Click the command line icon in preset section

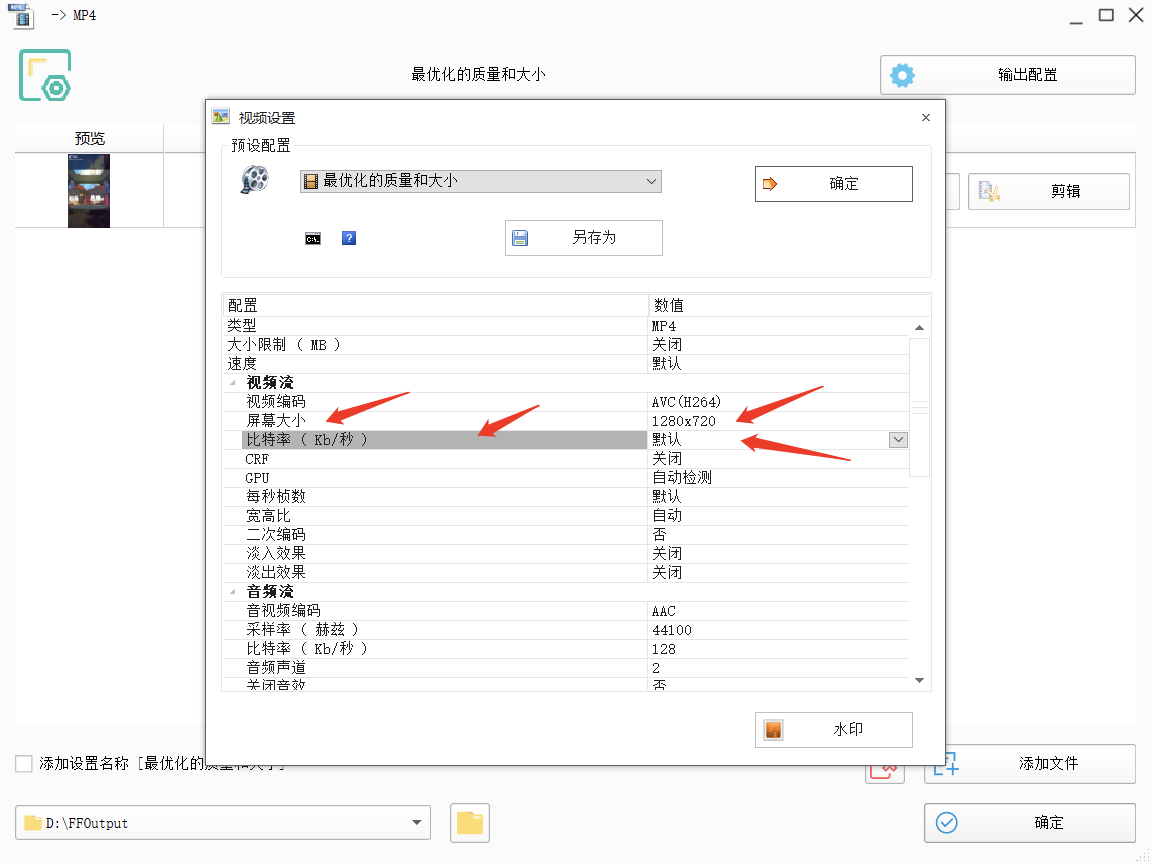tap(313, 239)
